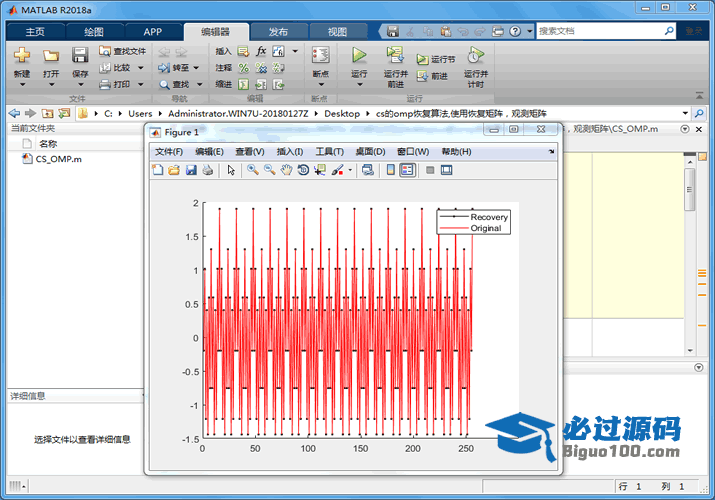Click the 运行并前进 run and advance icon
The width and height of the screenshot is (715, 500).
395,56
